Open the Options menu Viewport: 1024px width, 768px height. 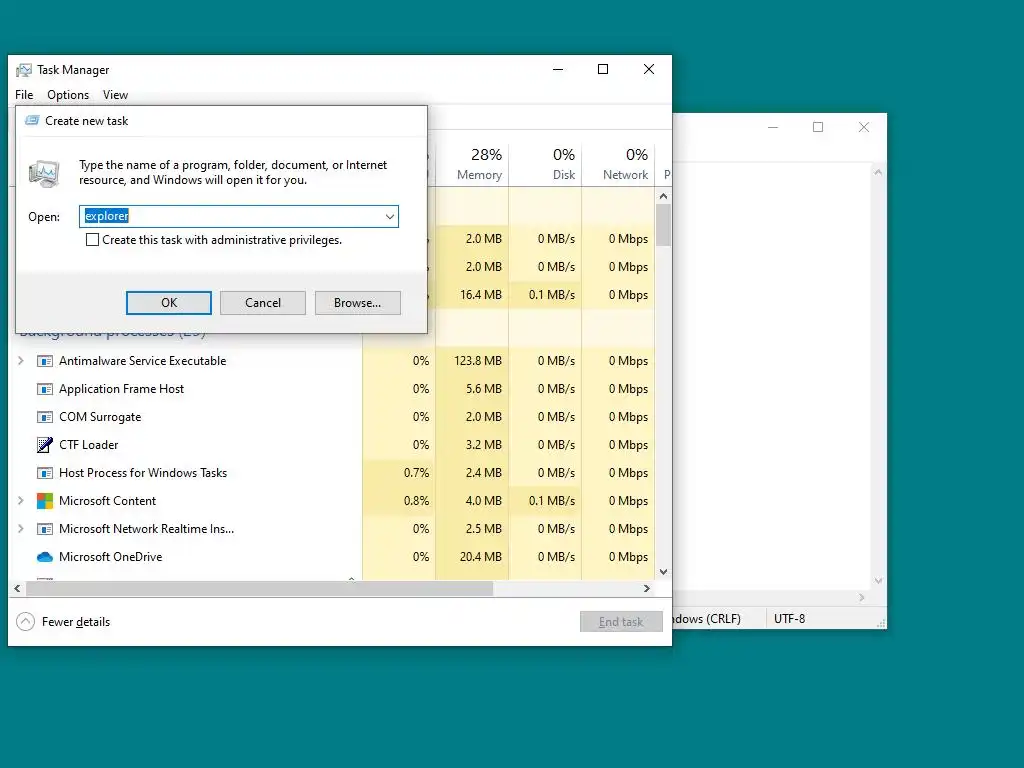pyautogui.click(x=68, y=95)
